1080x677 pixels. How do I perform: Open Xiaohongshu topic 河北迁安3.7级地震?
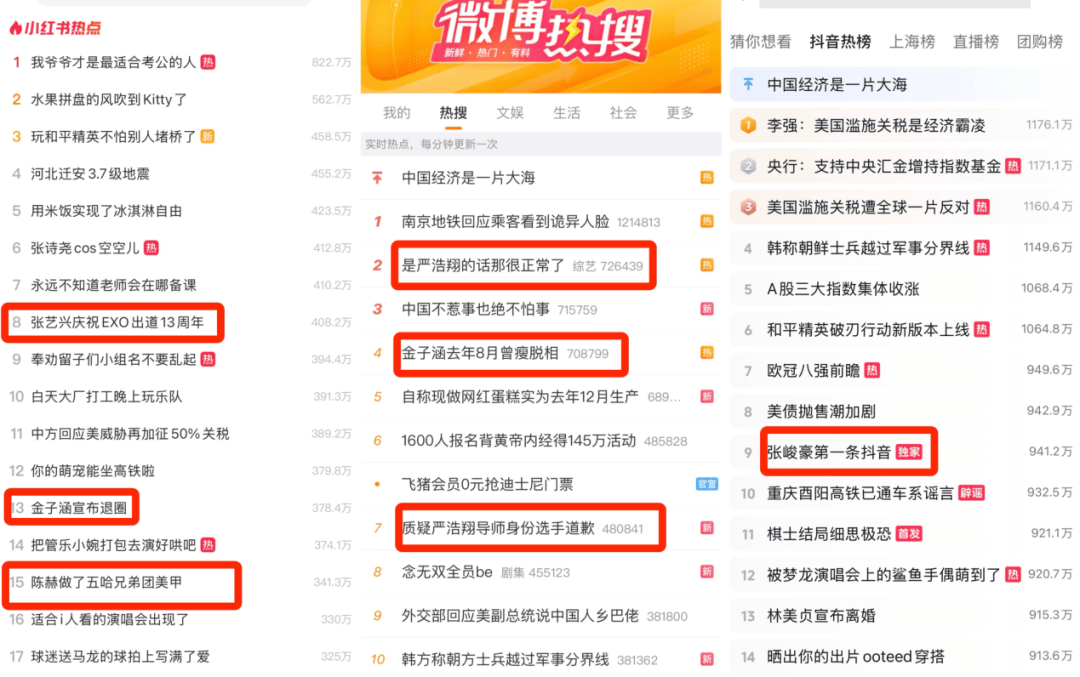tap(90, 174)
